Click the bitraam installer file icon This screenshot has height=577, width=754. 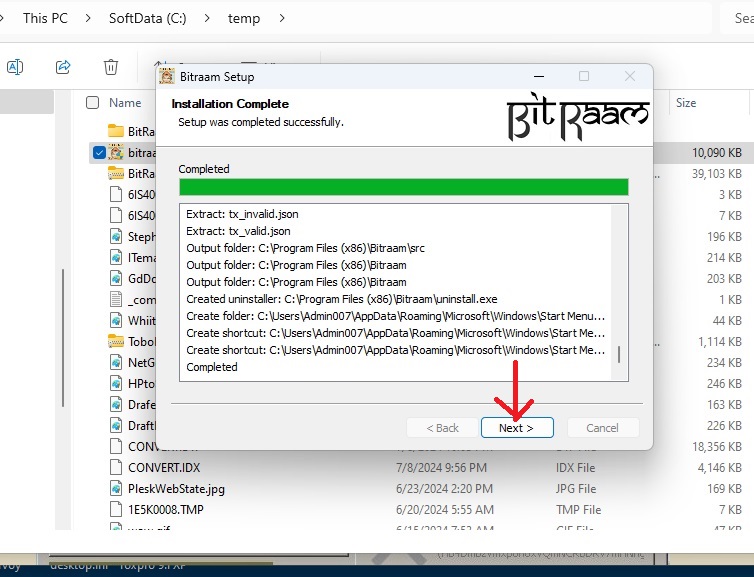pyautogui.click(x=115, y=152)
